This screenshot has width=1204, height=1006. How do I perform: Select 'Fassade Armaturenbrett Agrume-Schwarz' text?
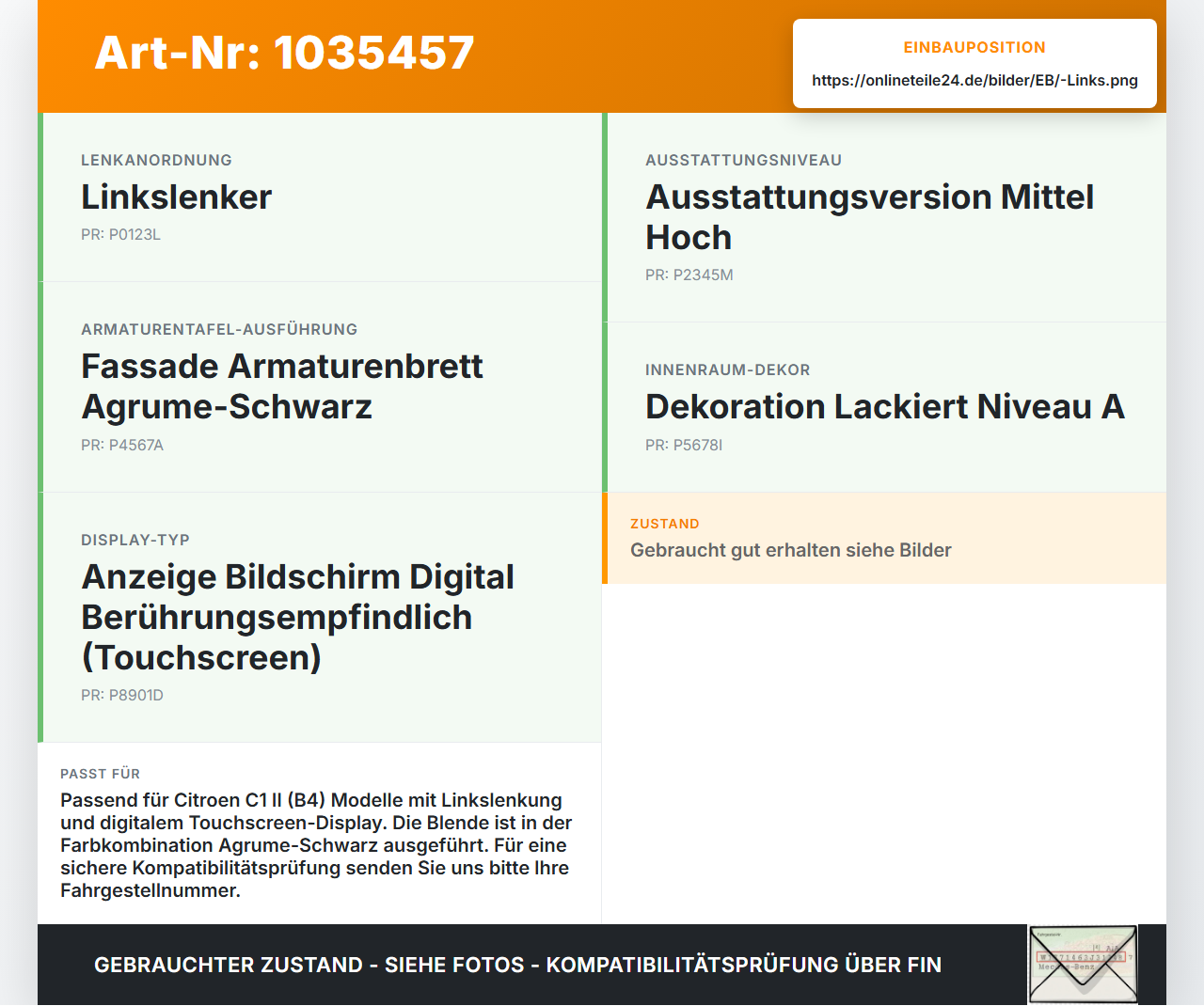pos(281,386)
